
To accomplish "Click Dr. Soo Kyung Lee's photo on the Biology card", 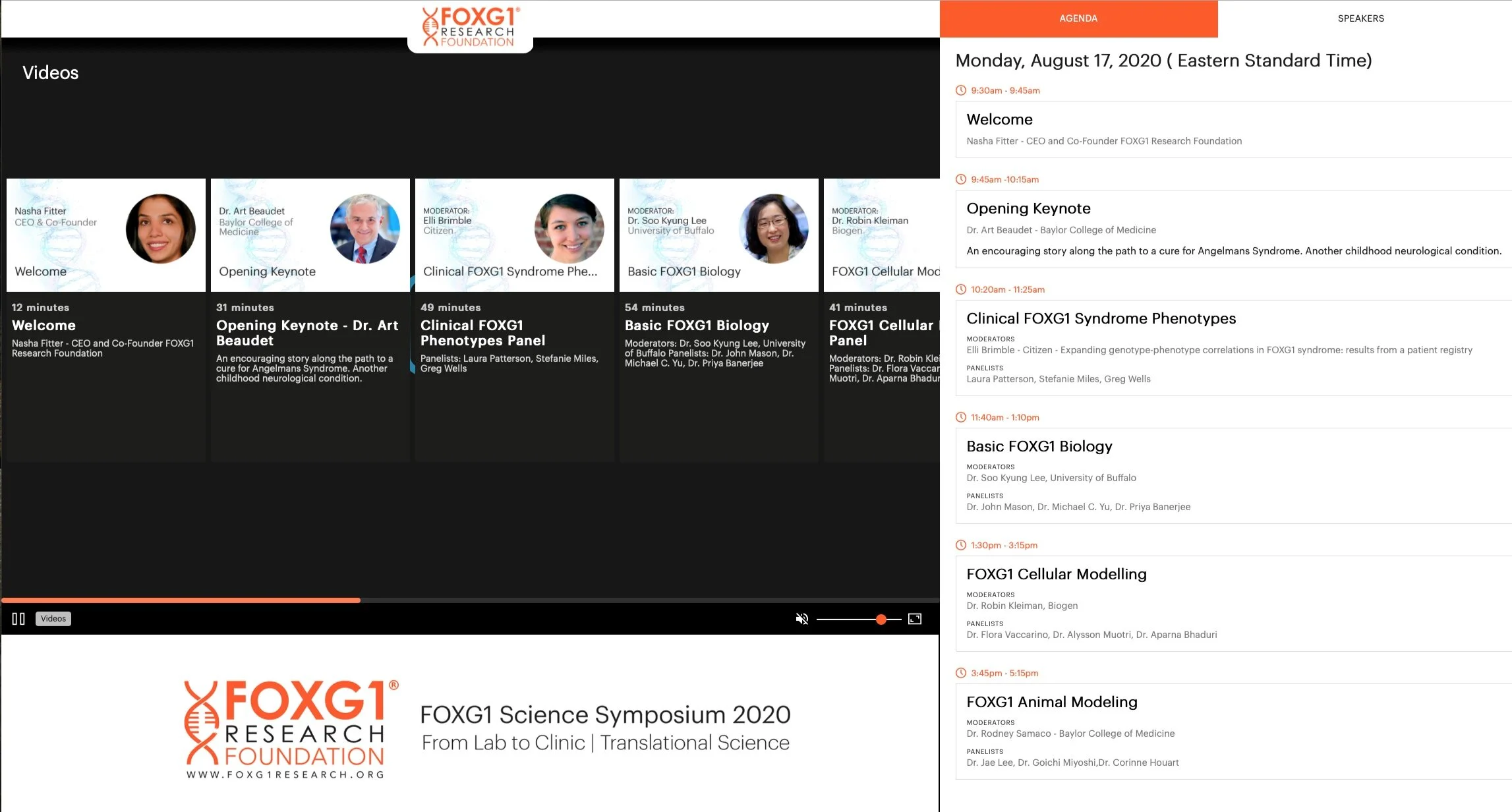I will point(773,228).
